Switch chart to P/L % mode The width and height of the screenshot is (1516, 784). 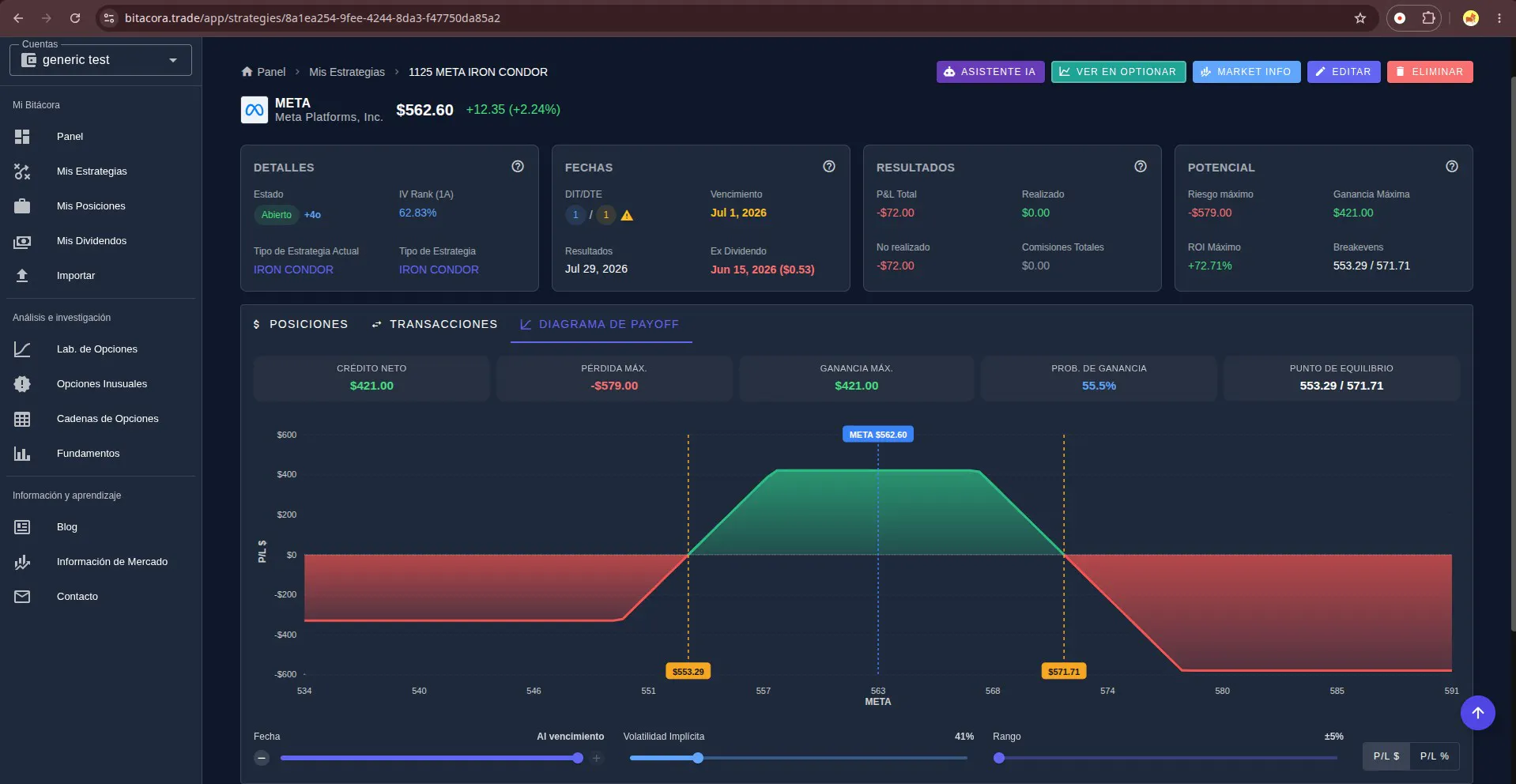point(1435,756)
